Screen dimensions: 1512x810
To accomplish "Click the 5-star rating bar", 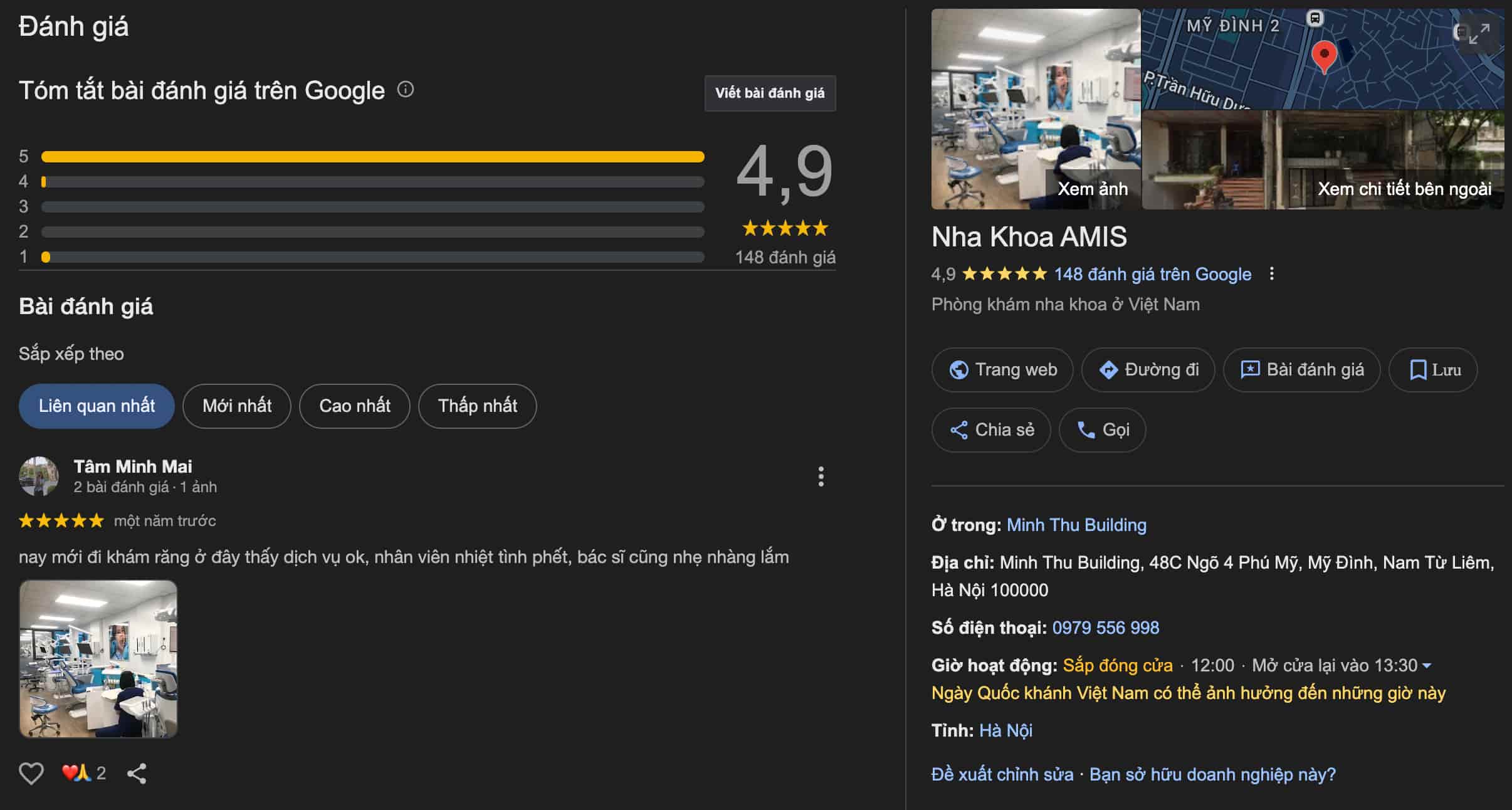I will (x=372, y=157).
